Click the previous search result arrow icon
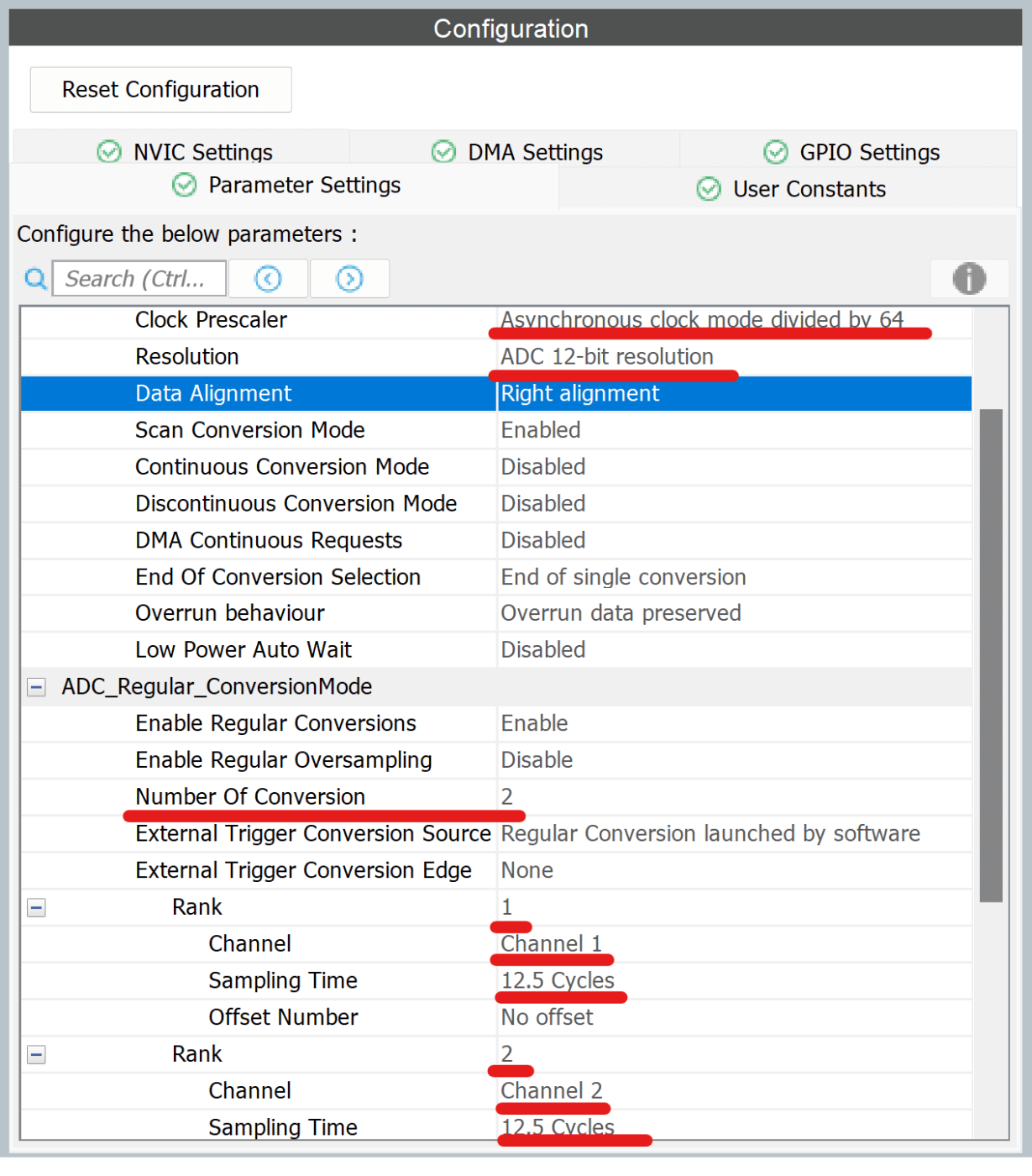 tap(268, 278)
